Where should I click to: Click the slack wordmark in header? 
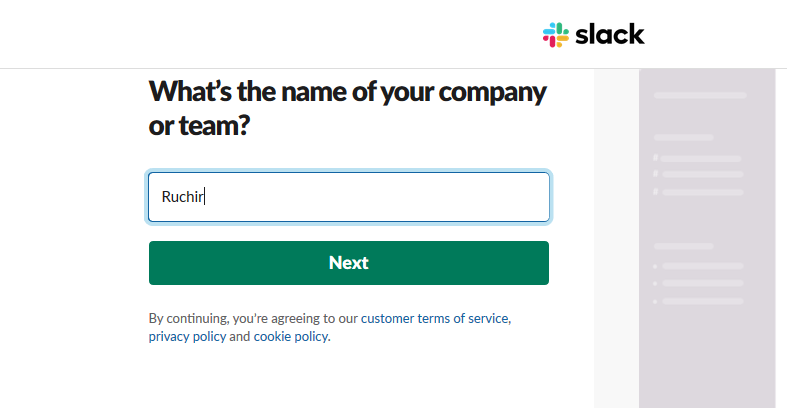coord(610,34)
